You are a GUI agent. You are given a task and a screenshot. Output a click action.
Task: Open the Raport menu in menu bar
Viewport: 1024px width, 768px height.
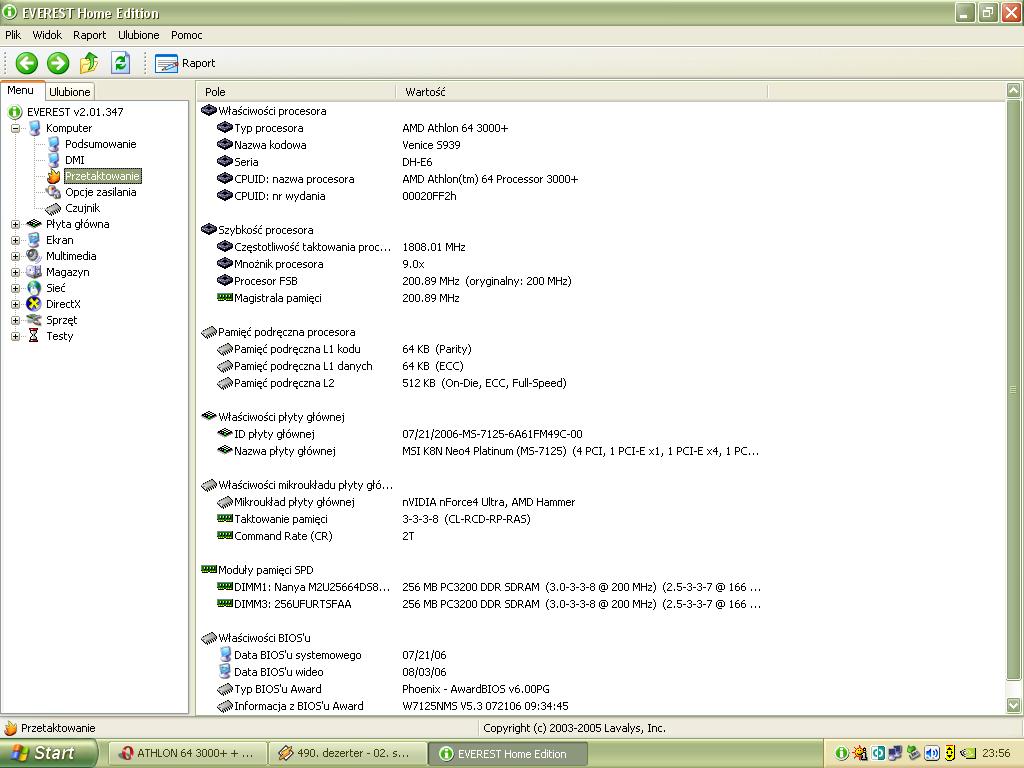coord(89,35)
